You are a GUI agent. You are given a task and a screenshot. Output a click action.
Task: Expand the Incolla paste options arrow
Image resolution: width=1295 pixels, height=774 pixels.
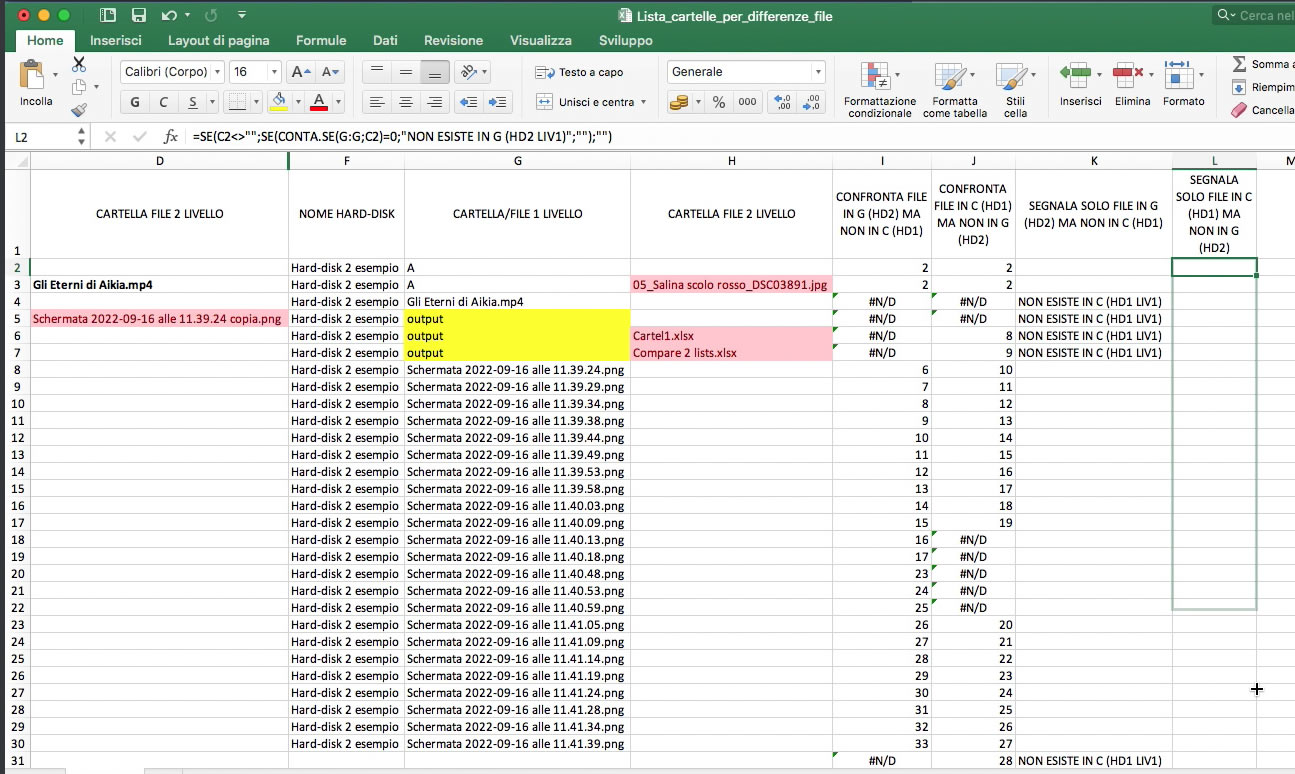coord(56,76)
